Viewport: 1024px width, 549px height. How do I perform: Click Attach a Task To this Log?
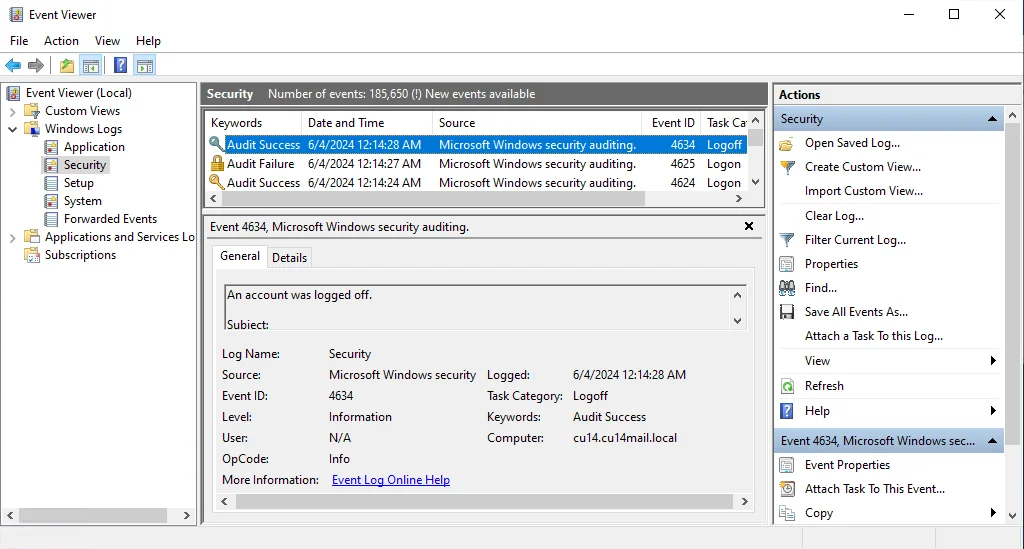coord(874,336)
